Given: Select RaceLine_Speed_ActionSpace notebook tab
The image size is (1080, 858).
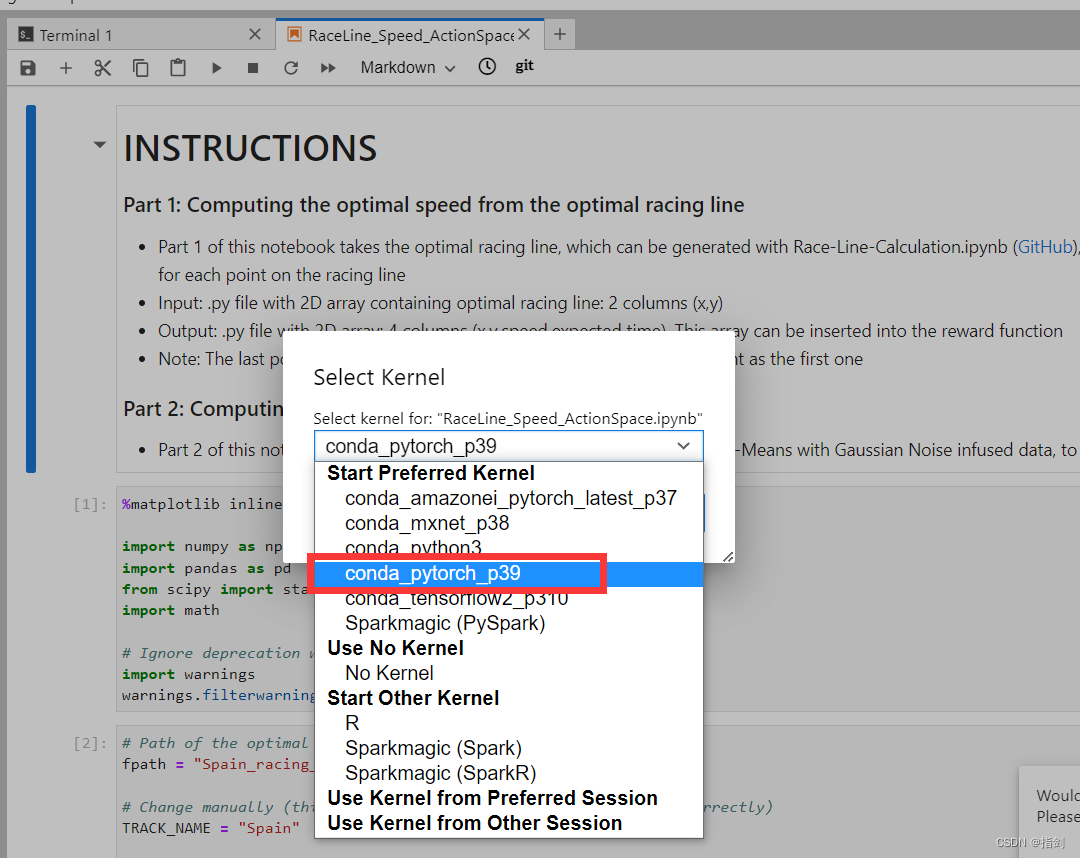Looking at the screenshot, I should 410,35.
